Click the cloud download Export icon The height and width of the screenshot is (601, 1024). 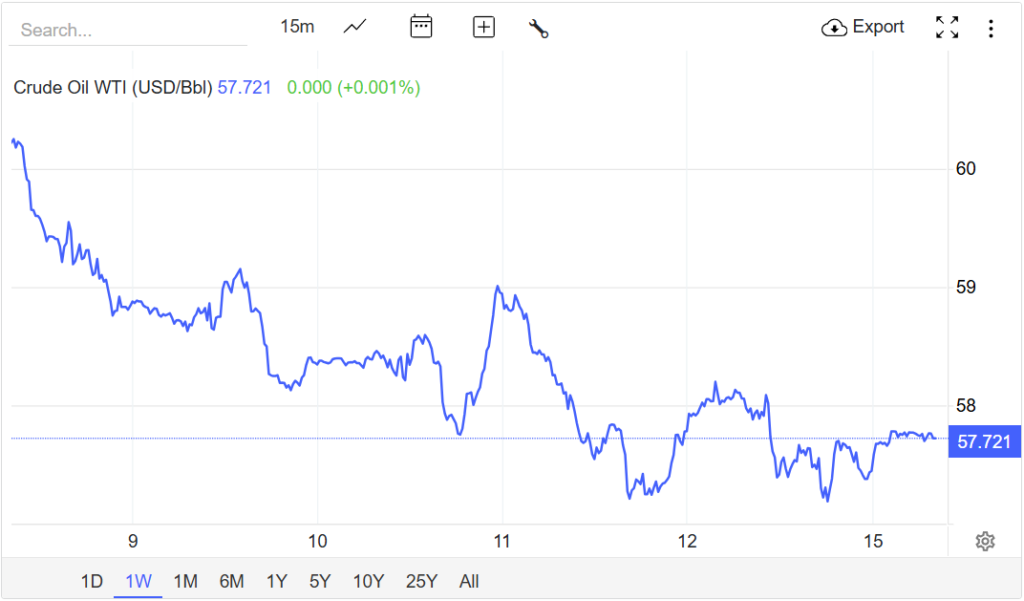click(x=834, y=28)
